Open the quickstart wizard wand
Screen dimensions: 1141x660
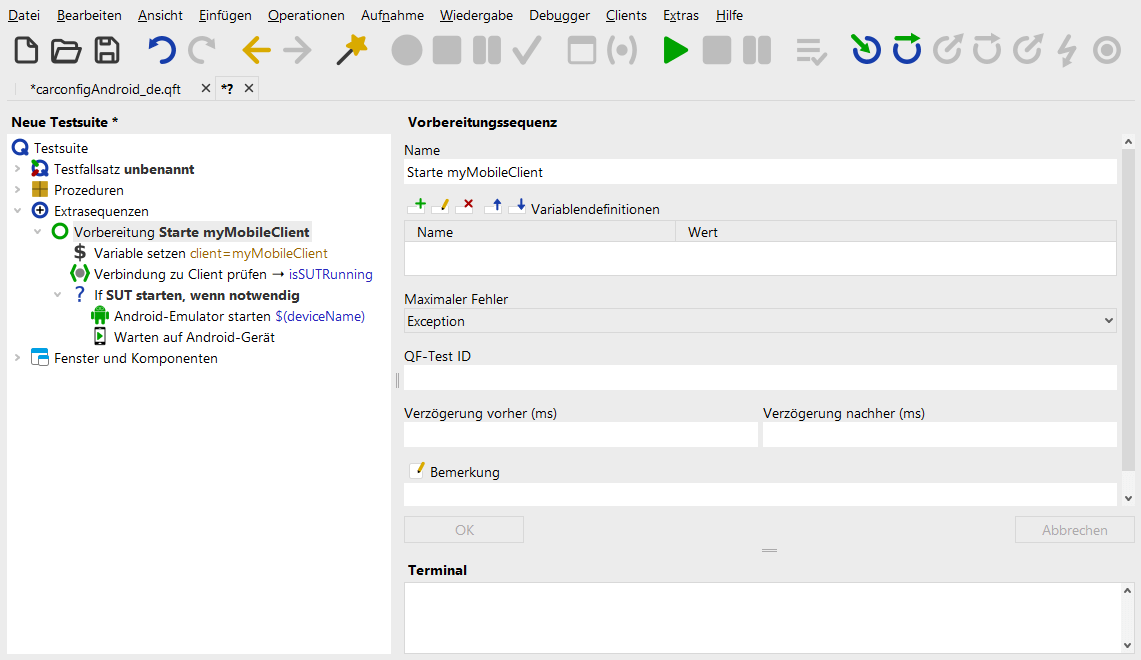tap(351, 51)
